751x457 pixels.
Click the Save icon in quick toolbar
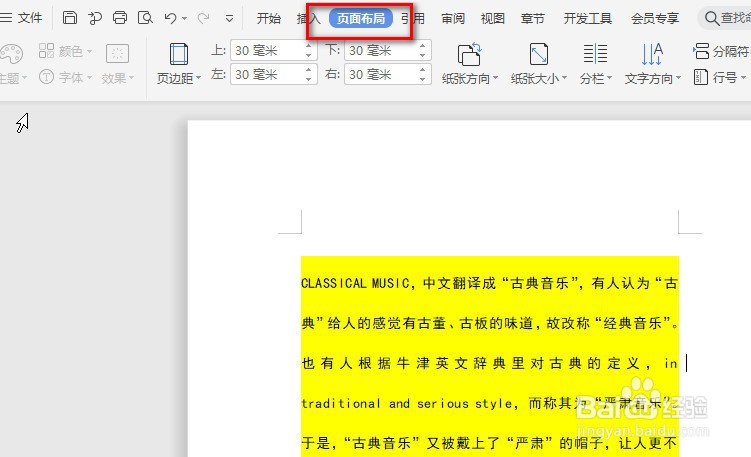70,18
